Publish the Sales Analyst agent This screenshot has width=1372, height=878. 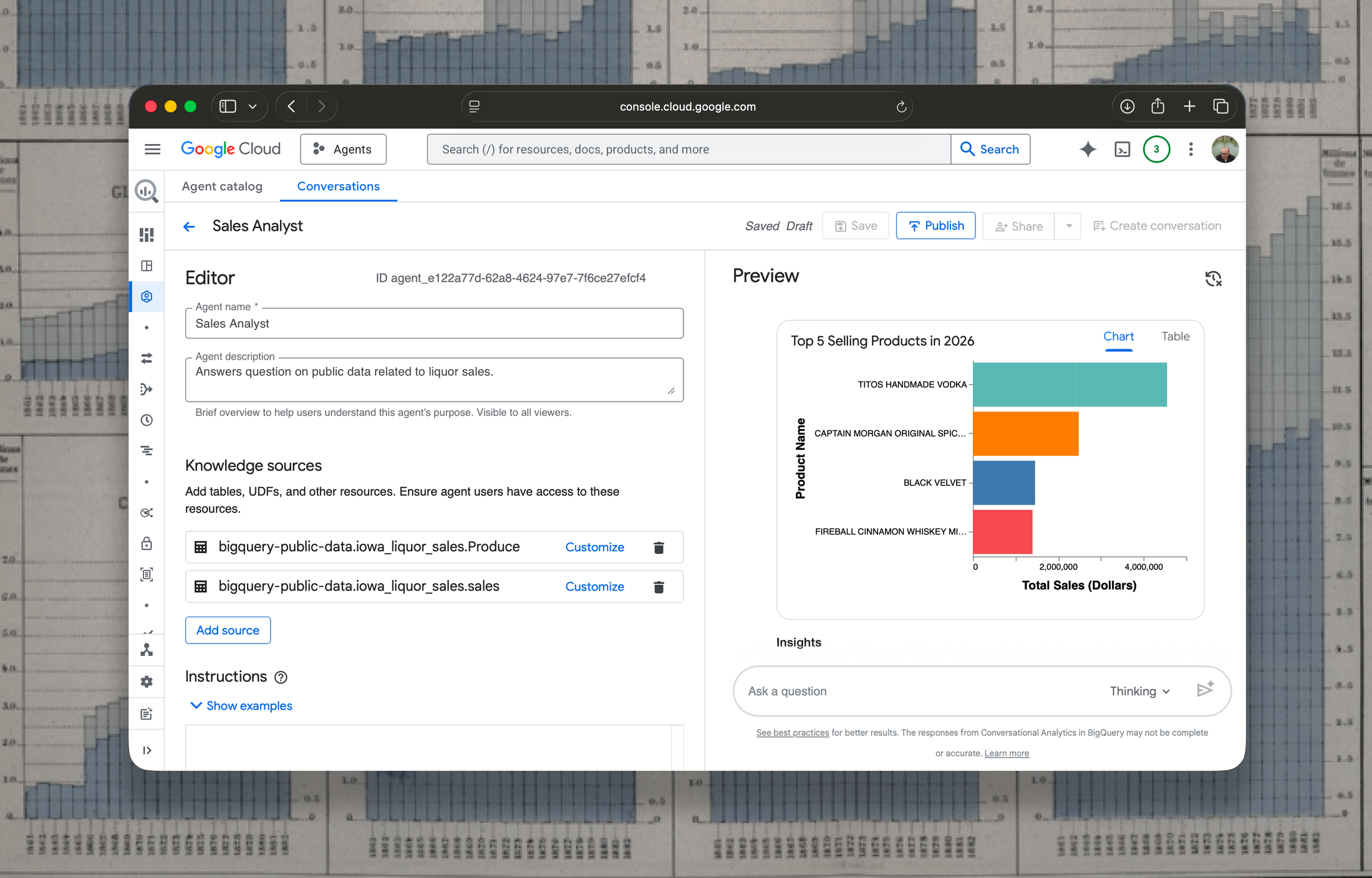[x=935, y=226]
